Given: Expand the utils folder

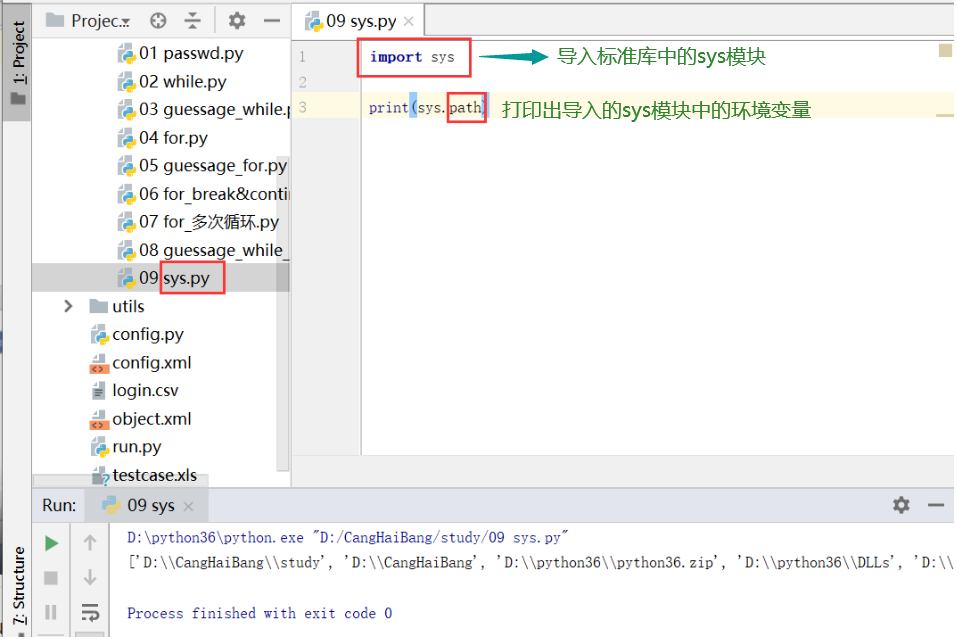Looking at the screenshot, I should tap(68, 305).
